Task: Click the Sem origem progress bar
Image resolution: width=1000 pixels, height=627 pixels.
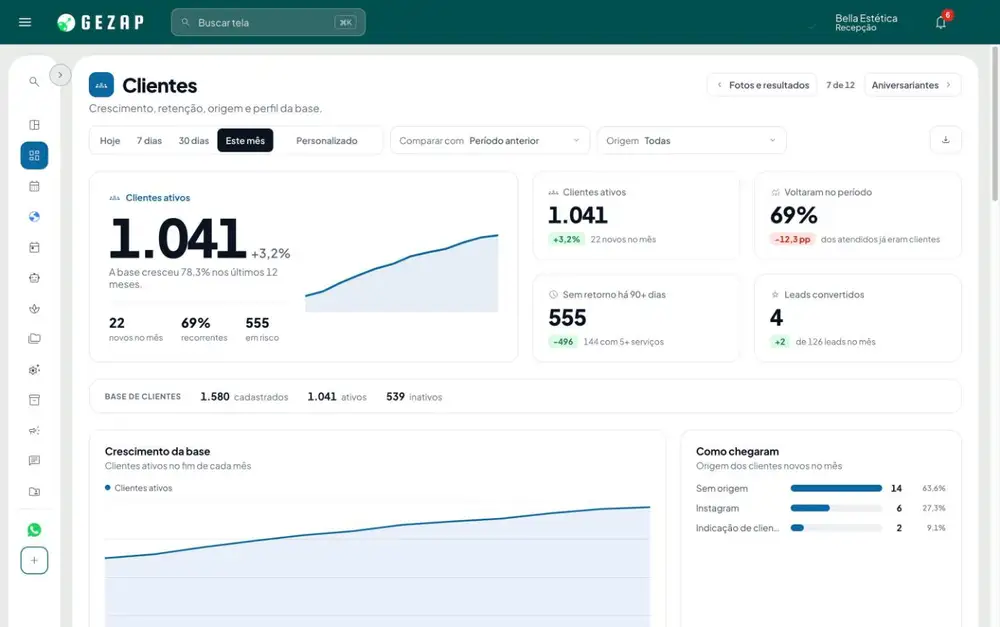Action: (x=836, y=489)
